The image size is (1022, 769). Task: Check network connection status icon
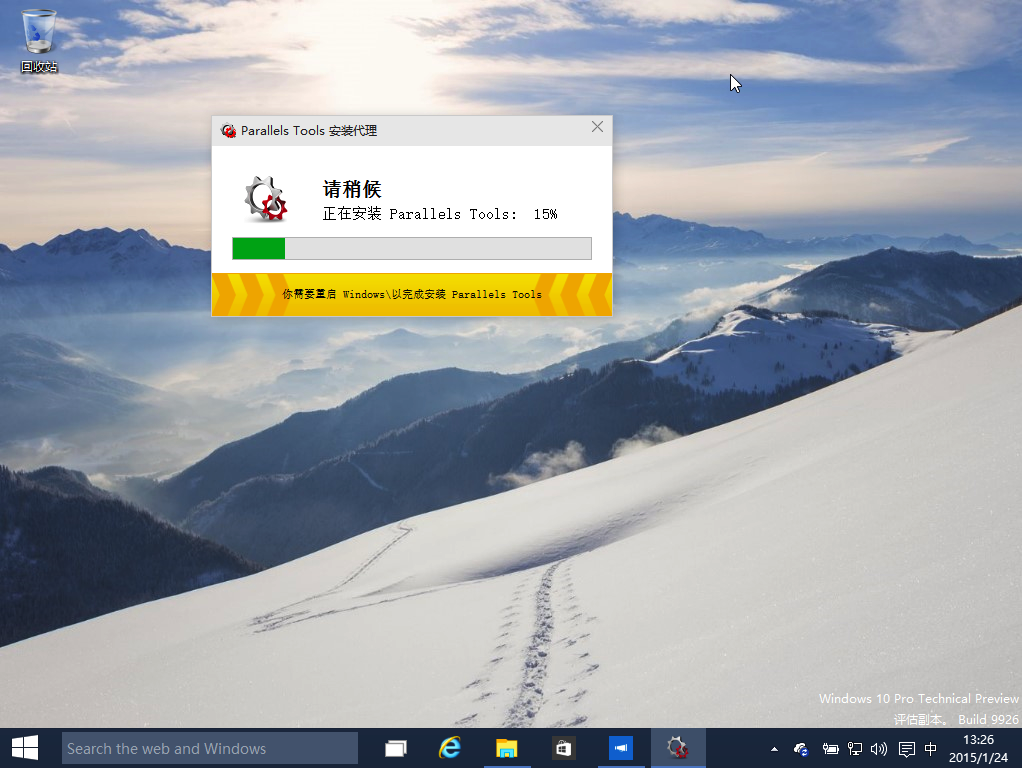(x=854, y=748)
